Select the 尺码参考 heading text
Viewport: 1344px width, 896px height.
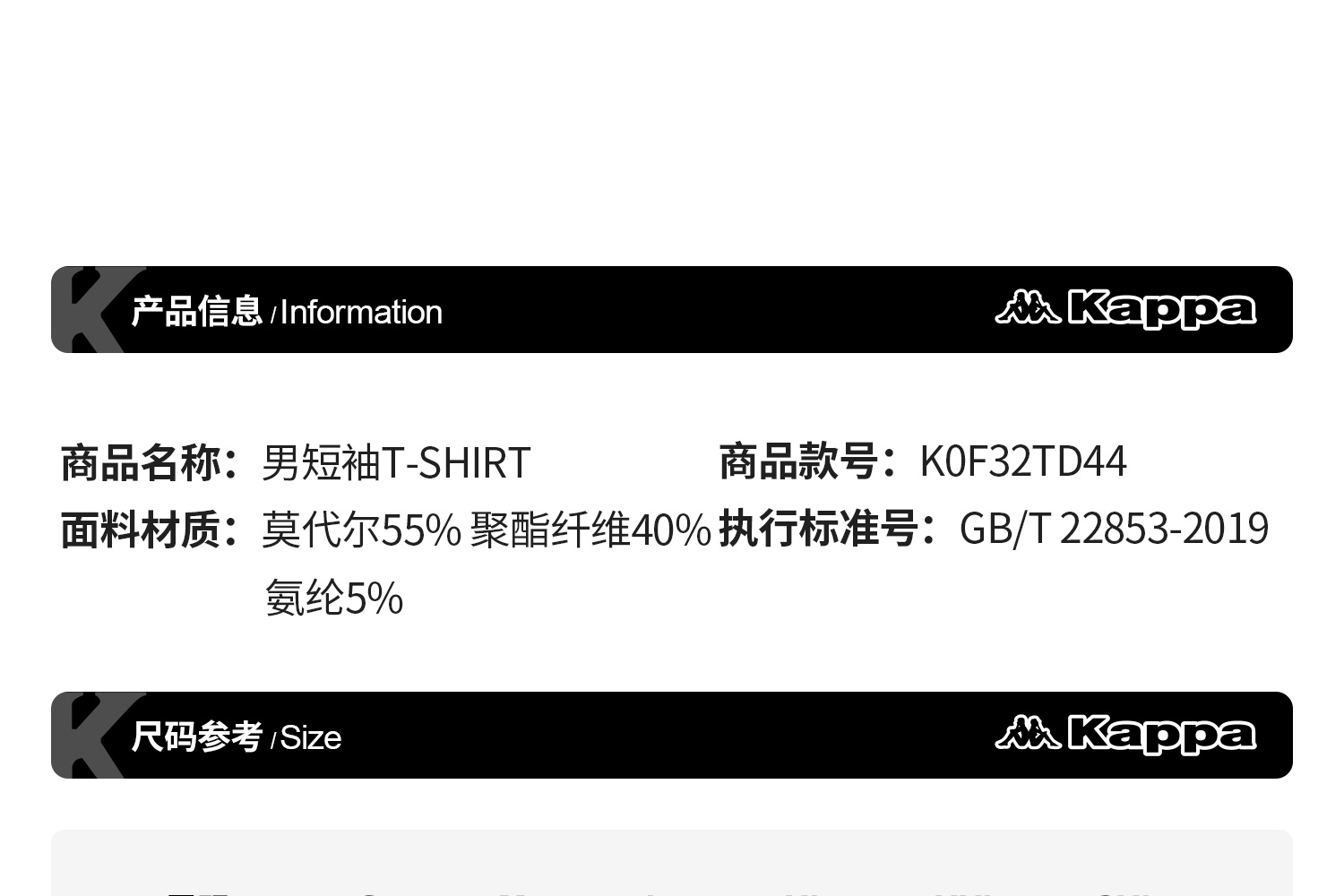pyautogui.click(x=196, y=737)
